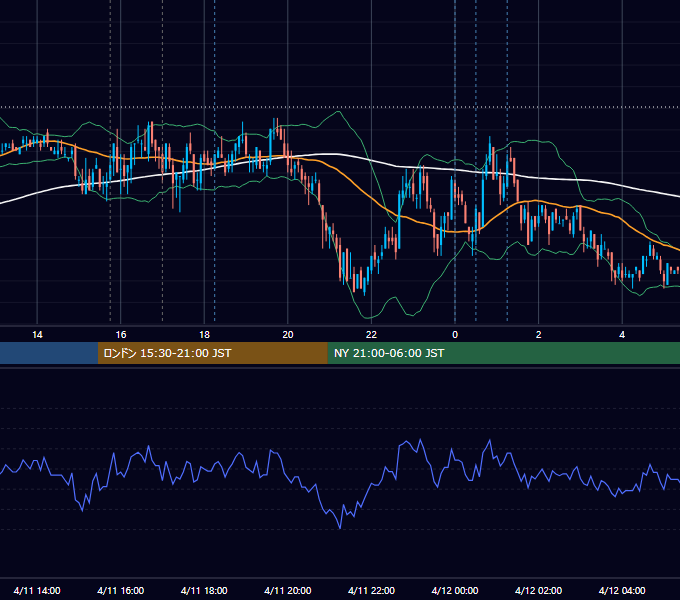Click the 18 hour axis label
This screenshot has width=680, height=600.
pyautogui.click(x=204, y=335)
